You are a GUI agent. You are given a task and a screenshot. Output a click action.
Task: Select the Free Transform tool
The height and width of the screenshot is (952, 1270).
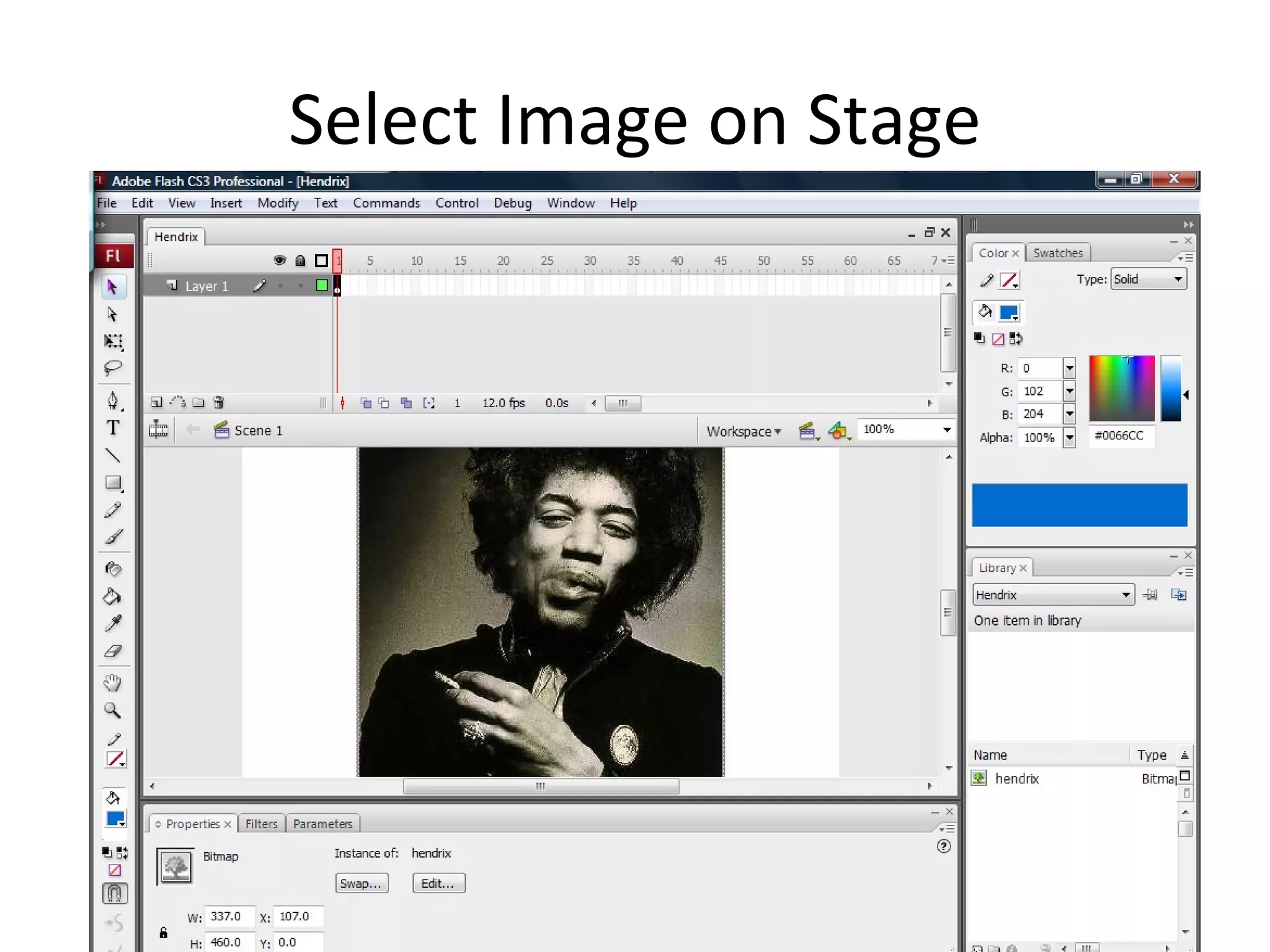[x=113, y=342]
